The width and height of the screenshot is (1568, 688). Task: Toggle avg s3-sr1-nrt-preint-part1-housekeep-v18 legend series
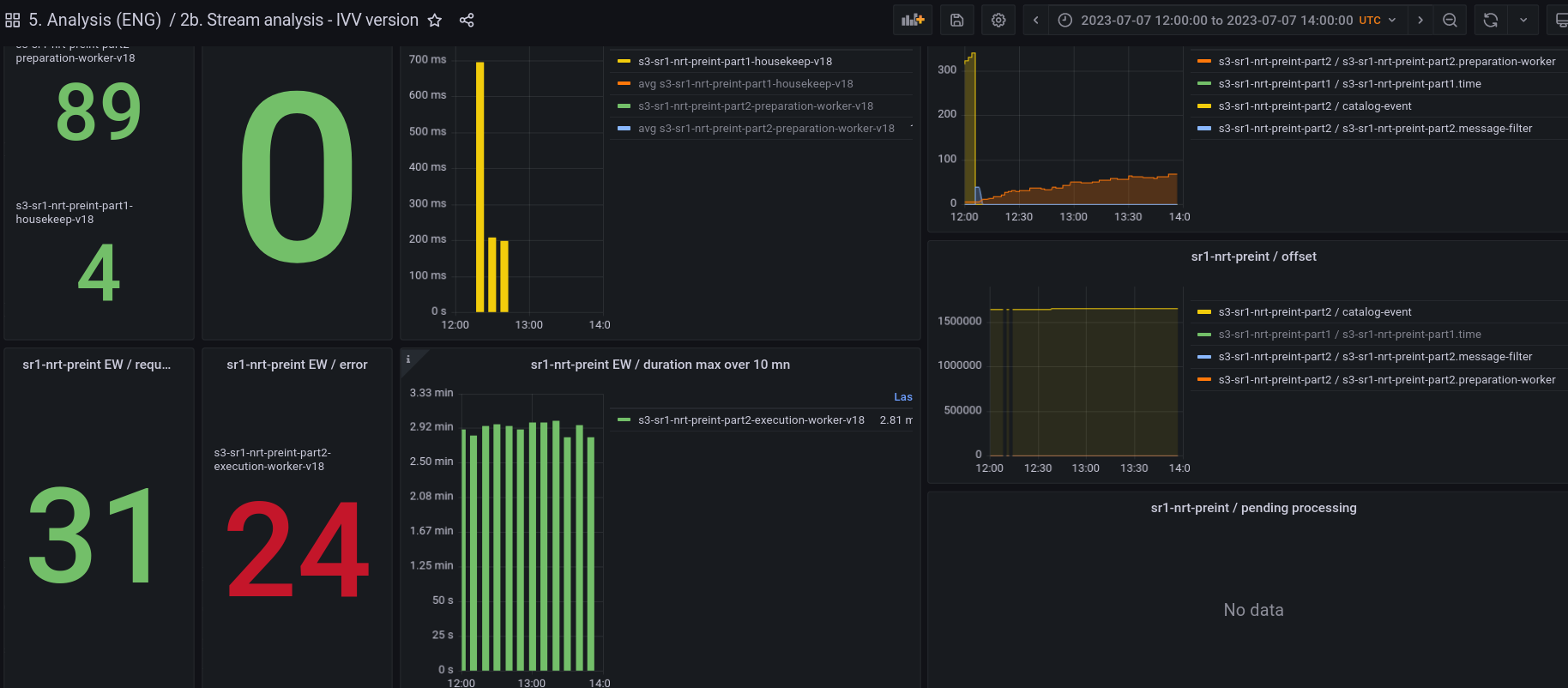(745, 84)
